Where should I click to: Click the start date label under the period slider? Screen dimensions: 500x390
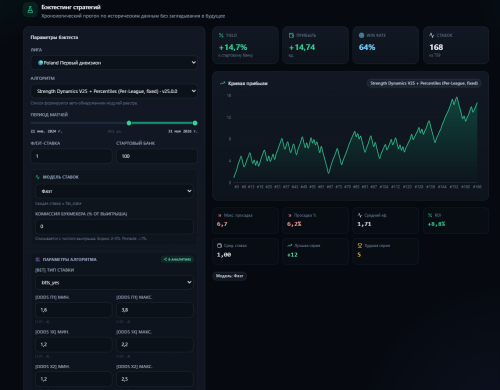(46, 131)
